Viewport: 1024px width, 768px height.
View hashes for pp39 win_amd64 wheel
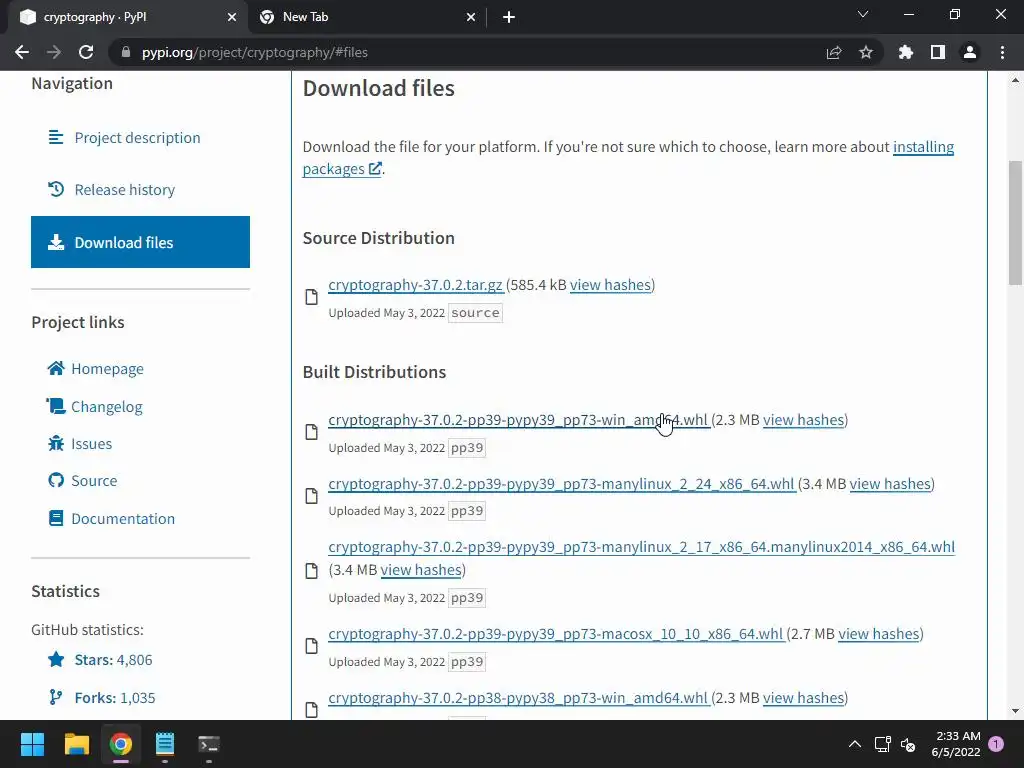[804, 420]
